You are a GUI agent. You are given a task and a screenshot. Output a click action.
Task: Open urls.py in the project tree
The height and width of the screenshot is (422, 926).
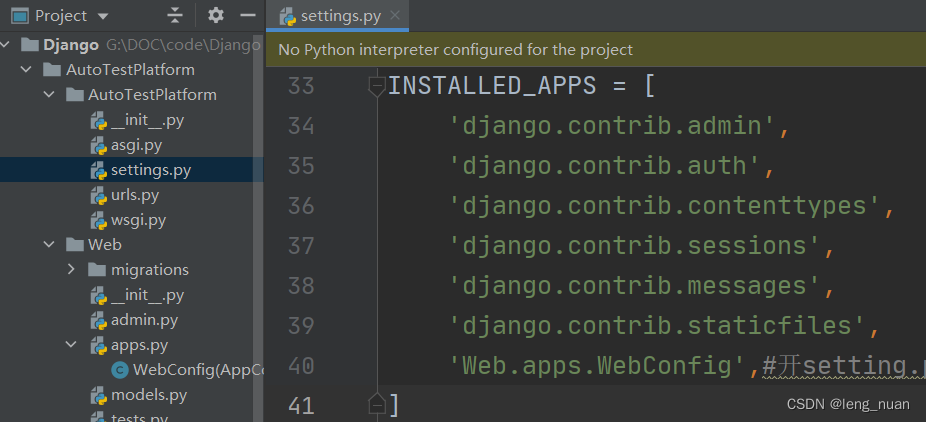[135, 195]
